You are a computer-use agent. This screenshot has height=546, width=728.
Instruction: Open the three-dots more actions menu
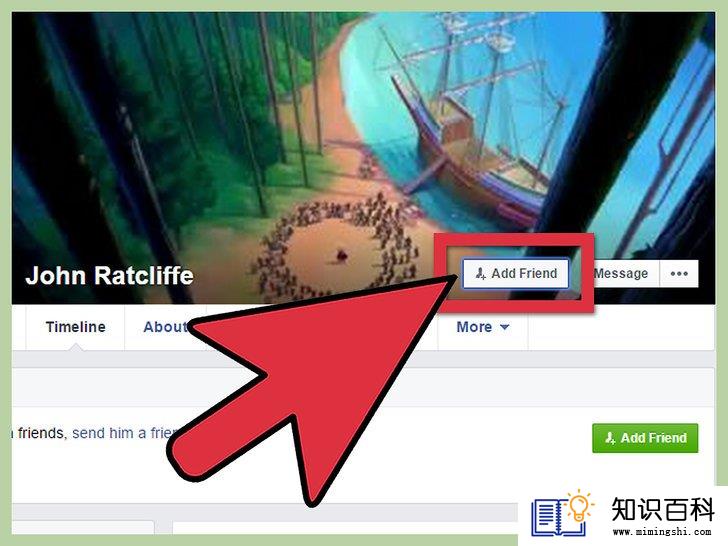pos(679,273)
